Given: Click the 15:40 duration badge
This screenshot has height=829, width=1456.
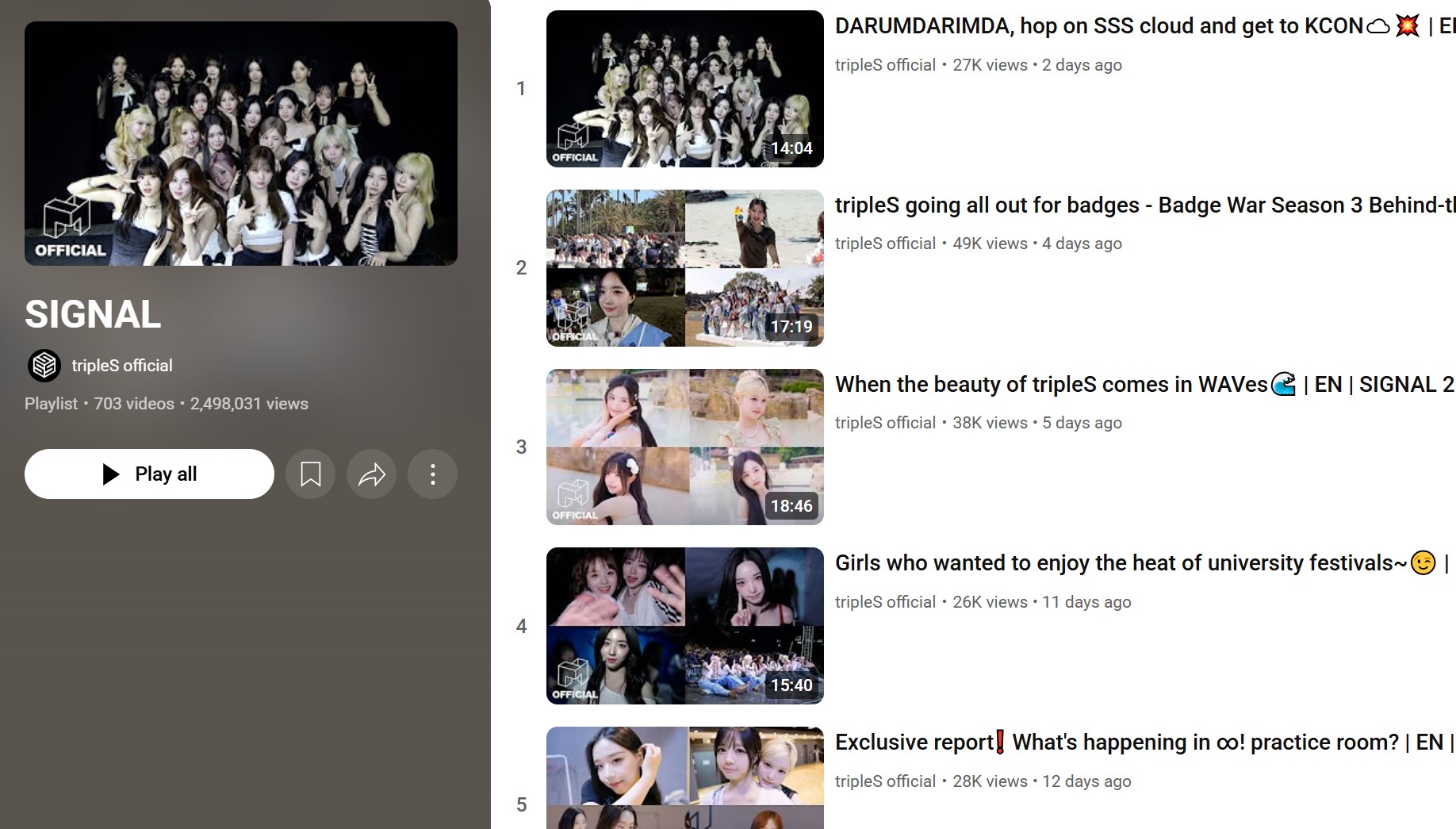Looking at the screenshot, I should tap(791, 685).
